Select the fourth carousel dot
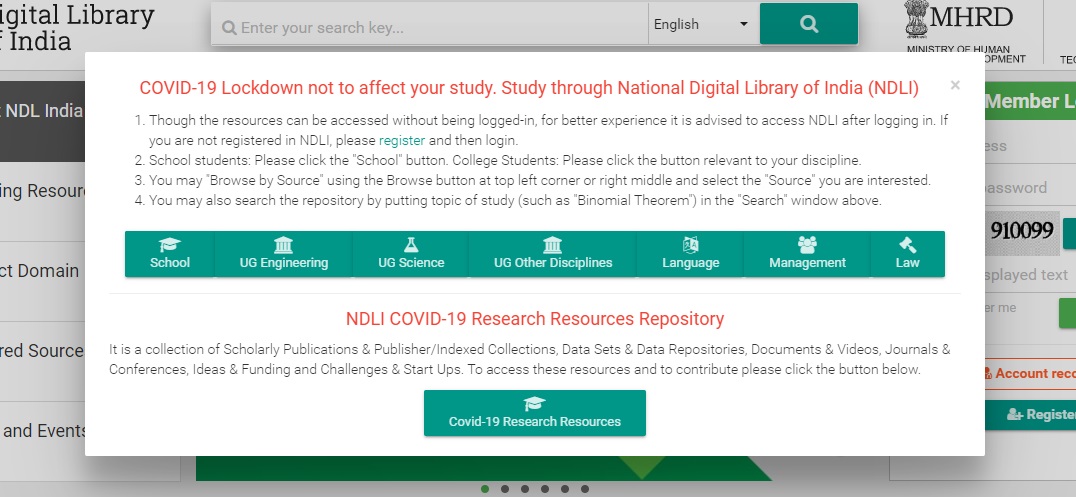The width and height of the screenshot is (1076, 497). click(x=545, y=489)
